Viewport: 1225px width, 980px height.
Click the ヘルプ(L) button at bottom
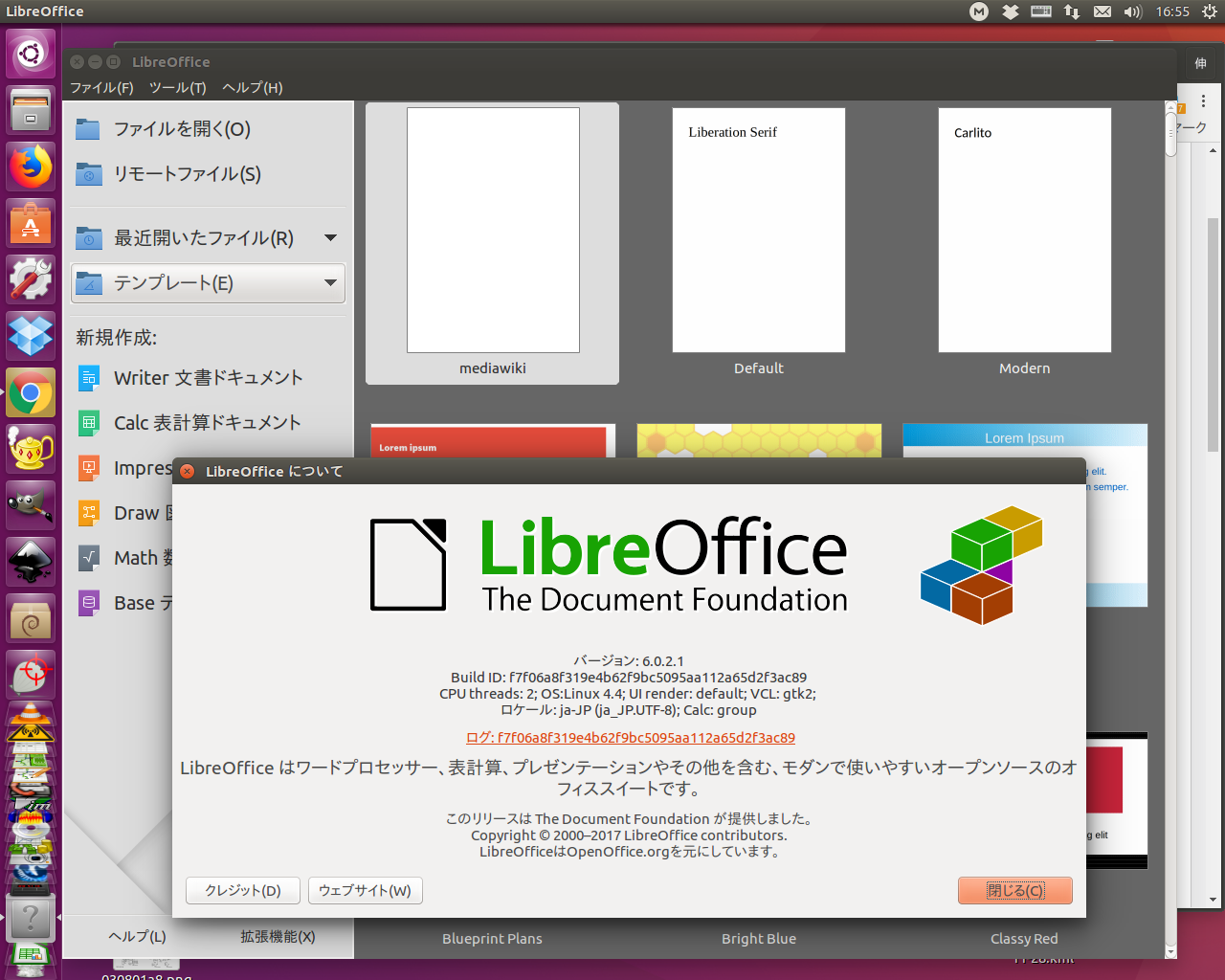point(138,937)
